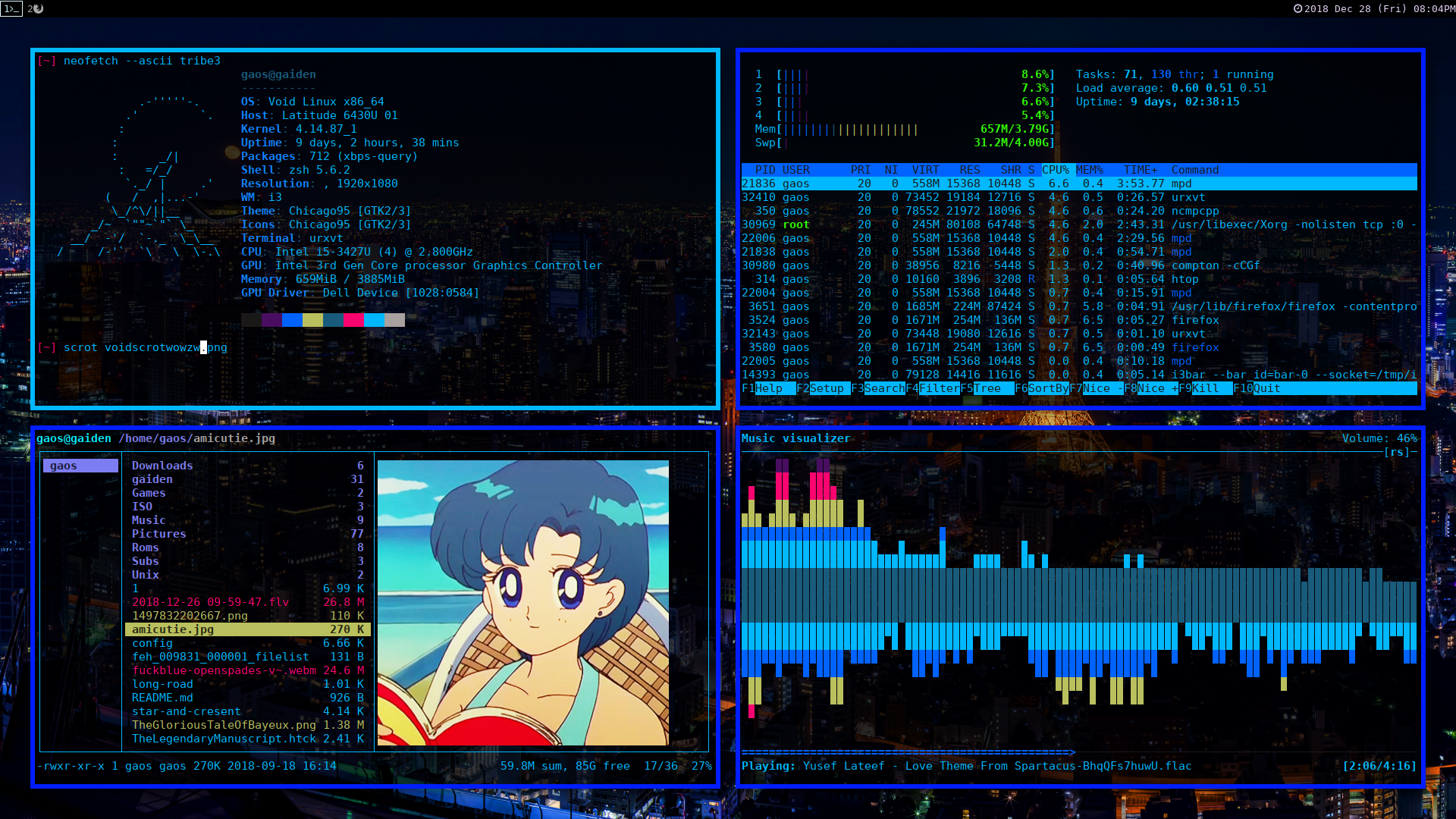Open Downloads folder in ranger
The image size is (1456, 819).
coord(247,466)
